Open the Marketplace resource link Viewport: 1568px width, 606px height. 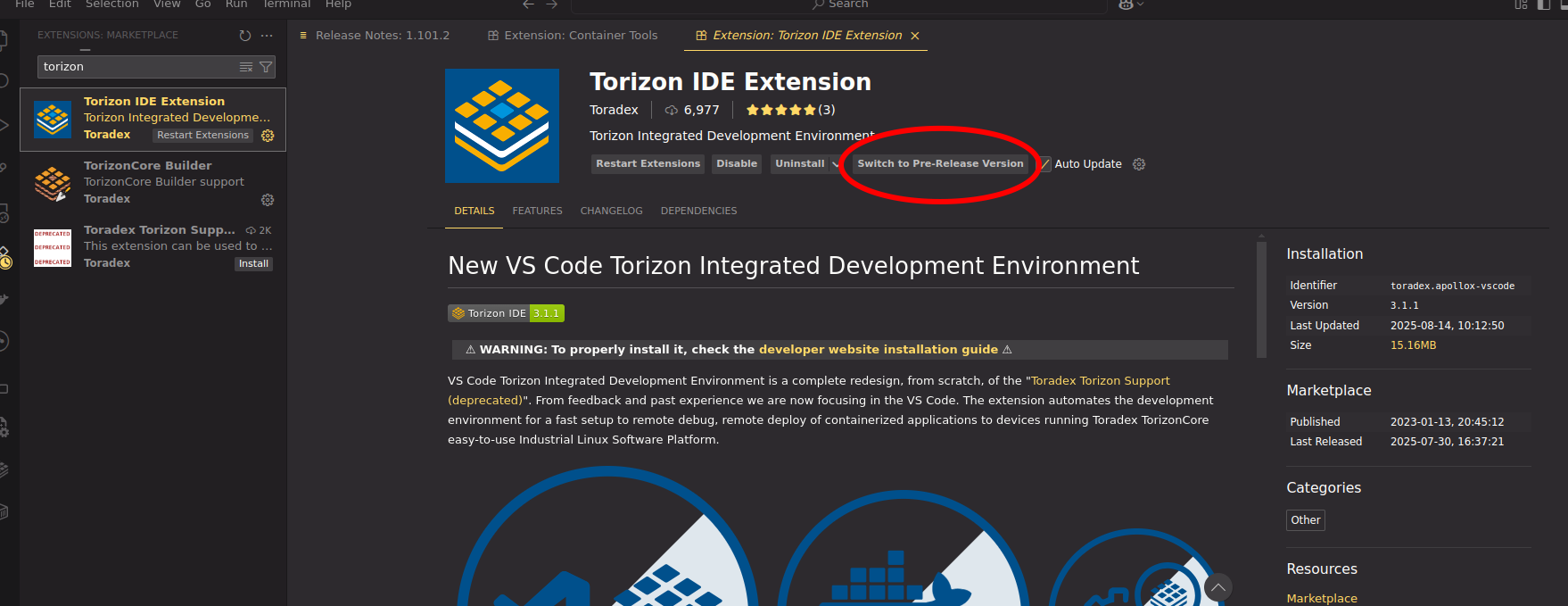tap(1322, 599)
